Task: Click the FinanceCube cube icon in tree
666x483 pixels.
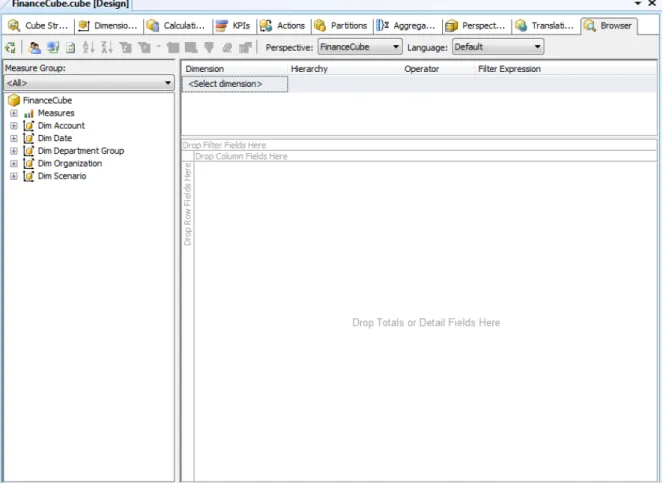Action: 14,100
